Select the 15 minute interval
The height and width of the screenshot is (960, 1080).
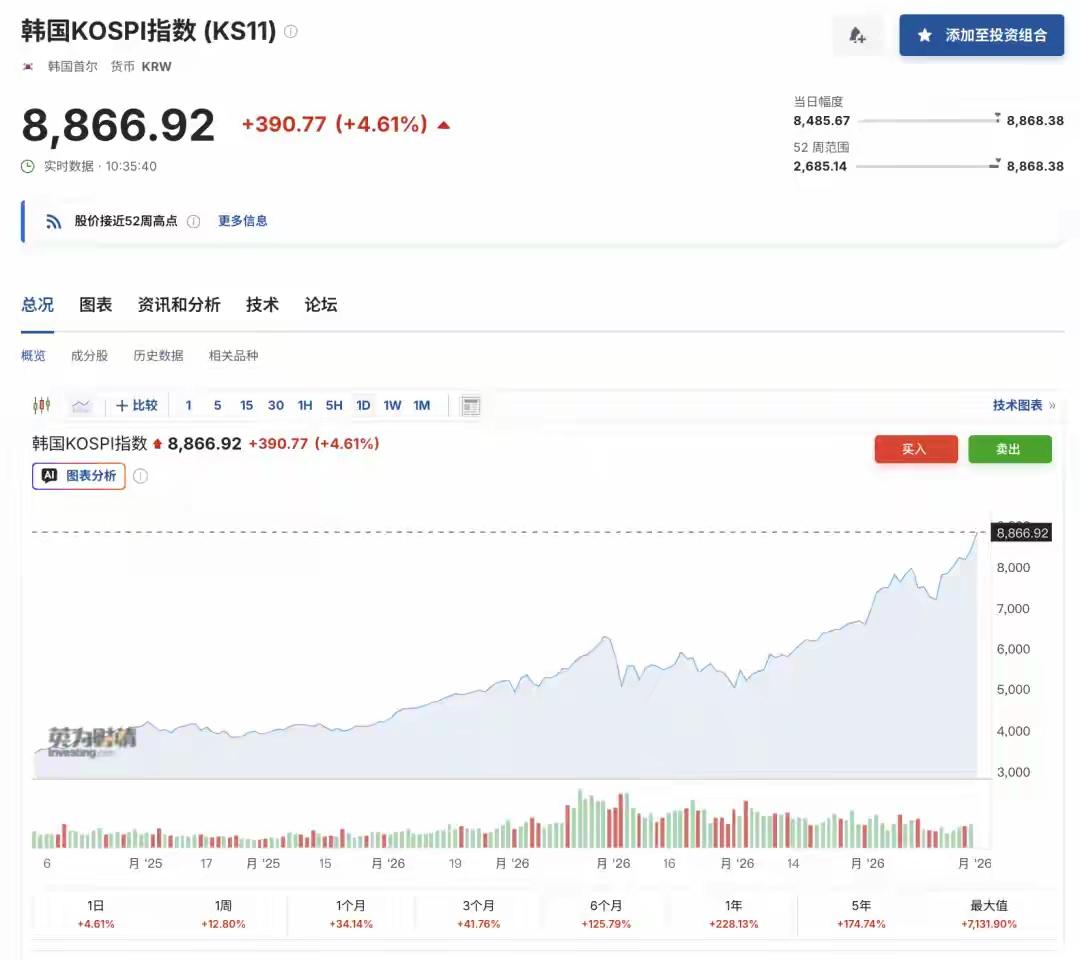(x=247, y=406)
